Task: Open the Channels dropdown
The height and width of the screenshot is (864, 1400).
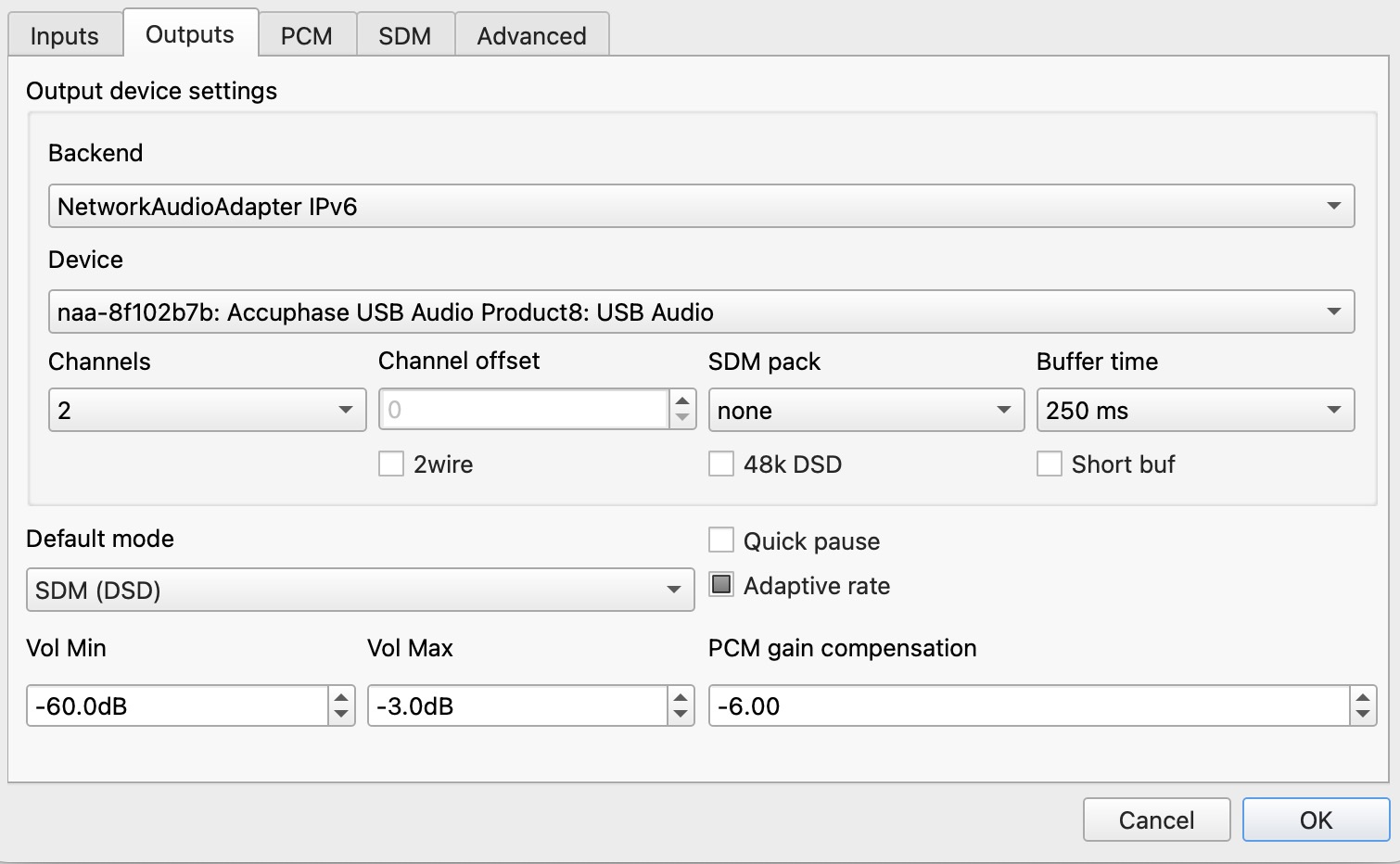Action: point(207,410)
